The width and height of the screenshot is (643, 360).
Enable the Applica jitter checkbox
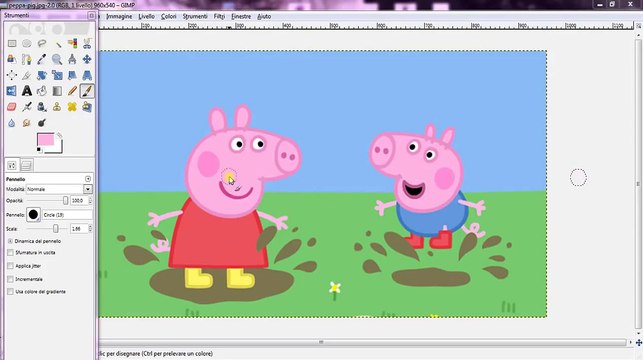[x=10, y=266]
